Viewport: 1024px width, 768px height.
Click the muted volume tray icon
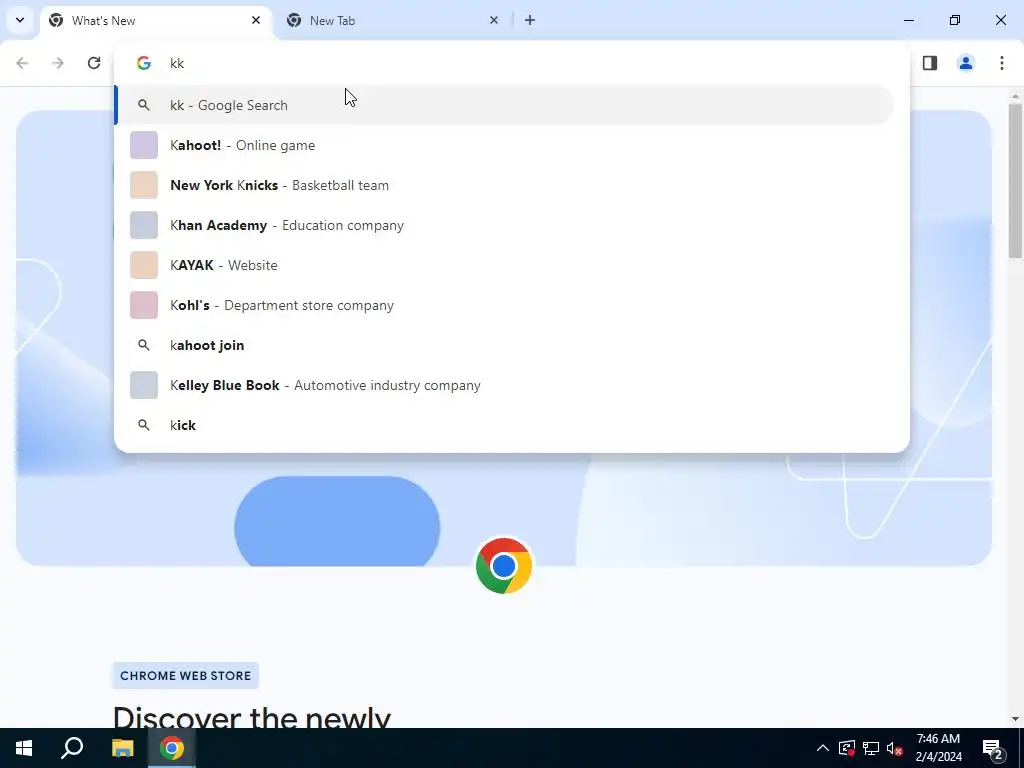tap(895, 748)
